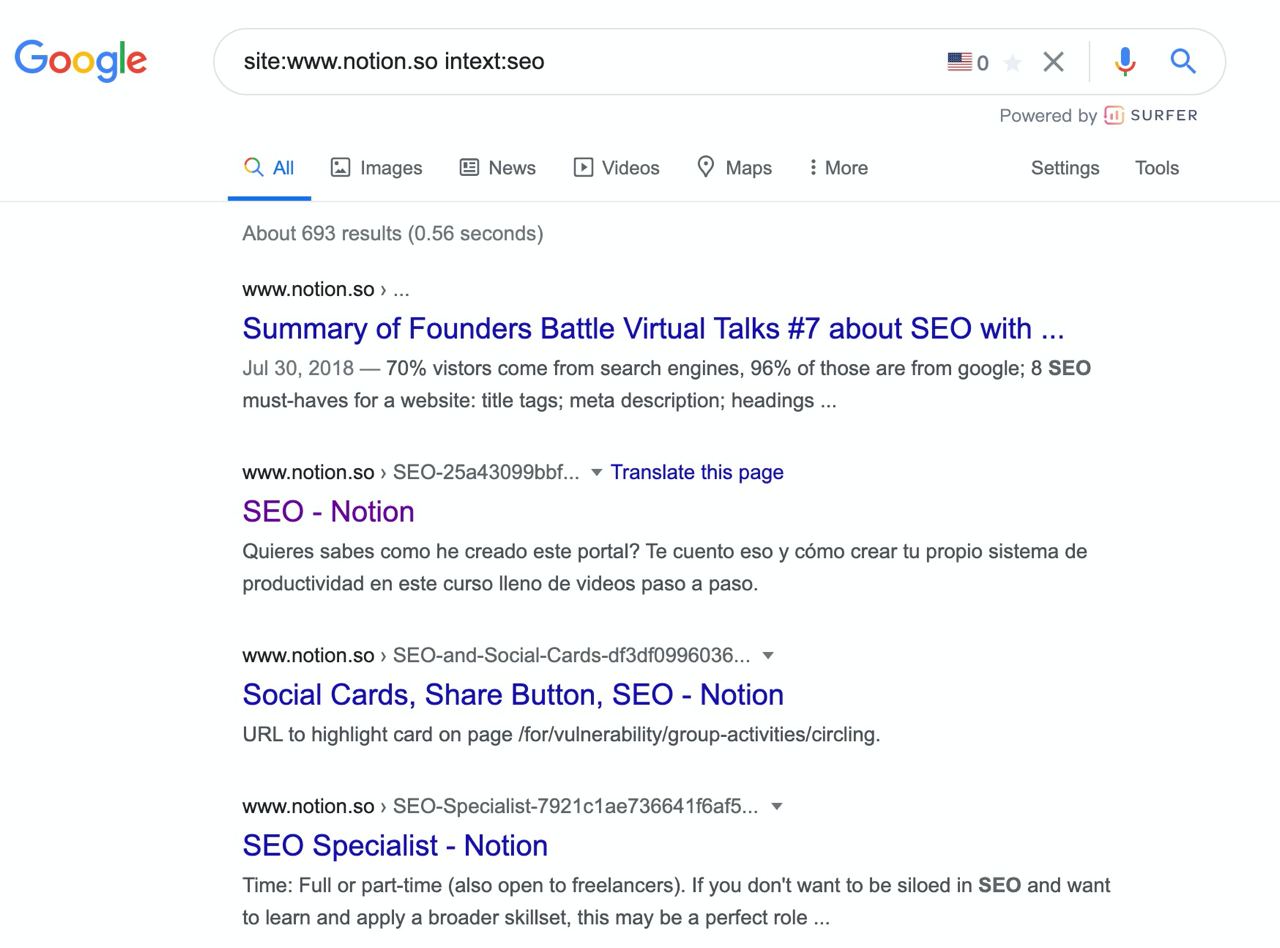Click the Google logo
Viewport: 1280px width, 948px height.
click(x=80, y=61)
